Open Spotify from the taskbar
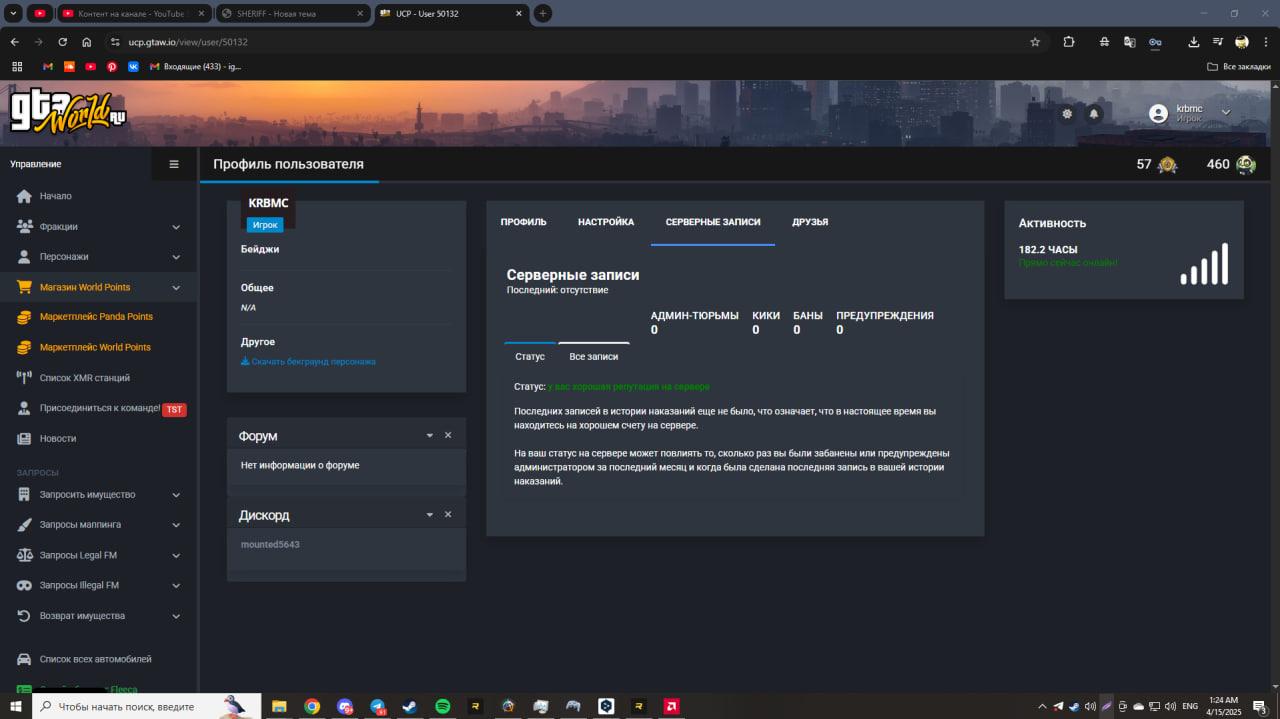The image size is (1280, 719). (443, 706)
